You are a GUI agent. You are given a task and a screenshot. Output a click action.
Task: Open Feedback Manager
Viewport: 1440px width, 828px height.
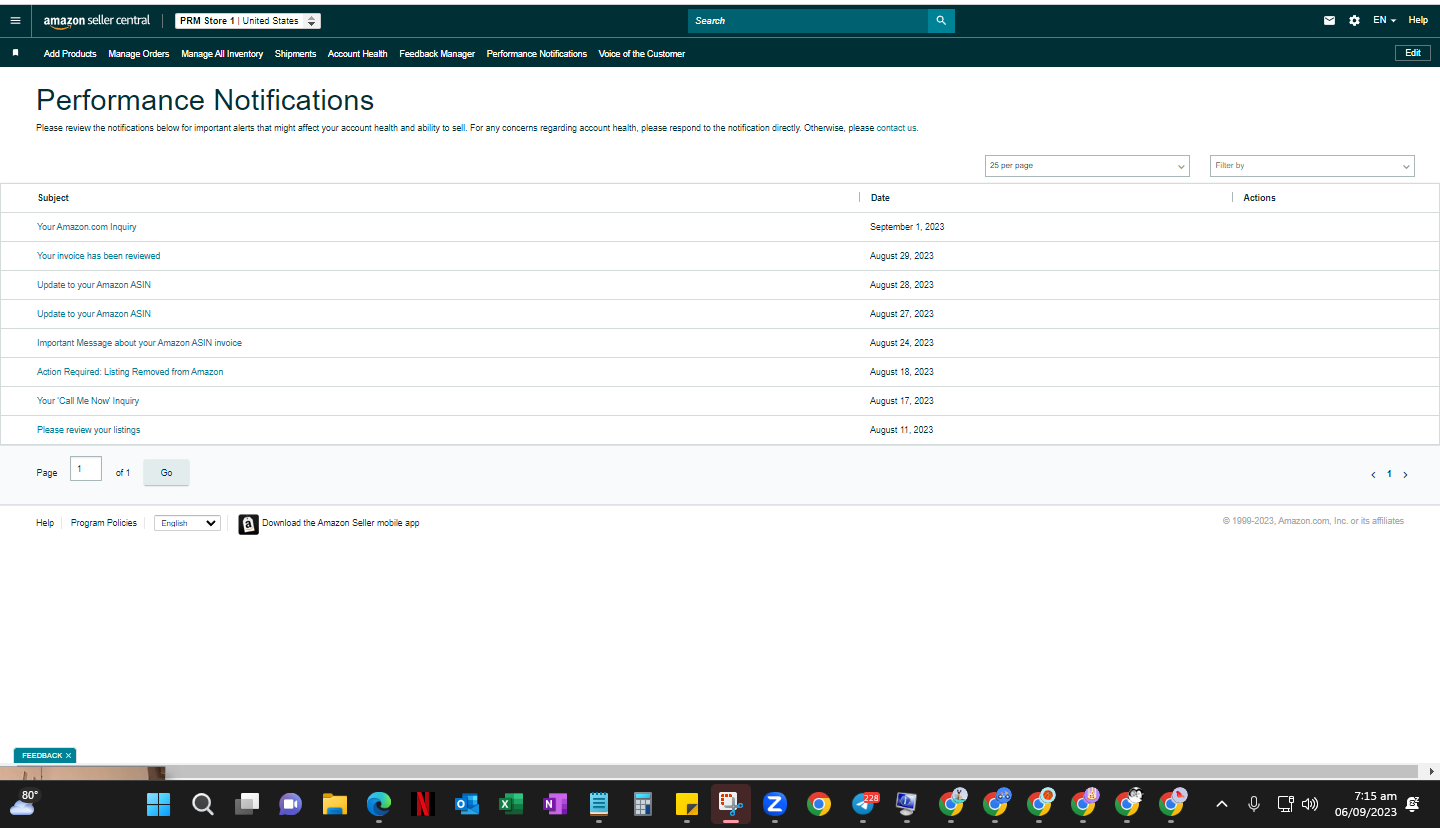click(437, 54)
